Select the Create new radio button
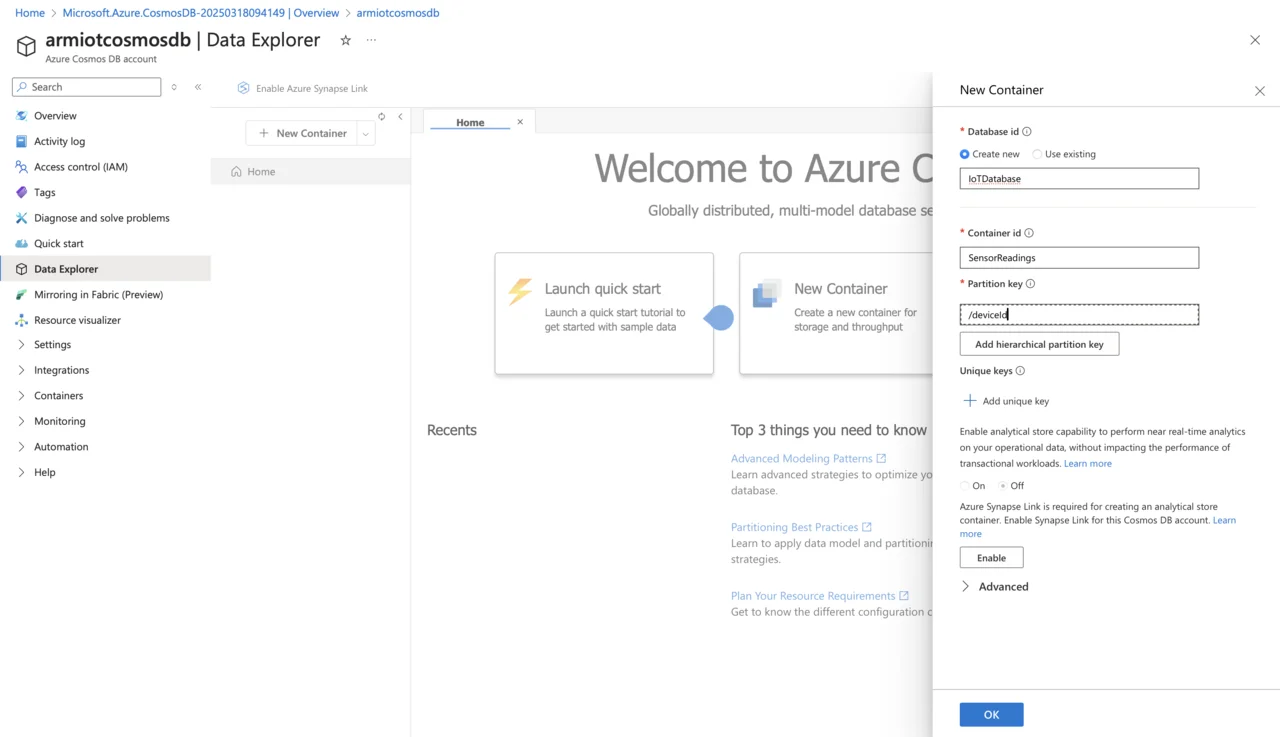Viewport: 1280px width, 737px height. (x=965, y=154)
